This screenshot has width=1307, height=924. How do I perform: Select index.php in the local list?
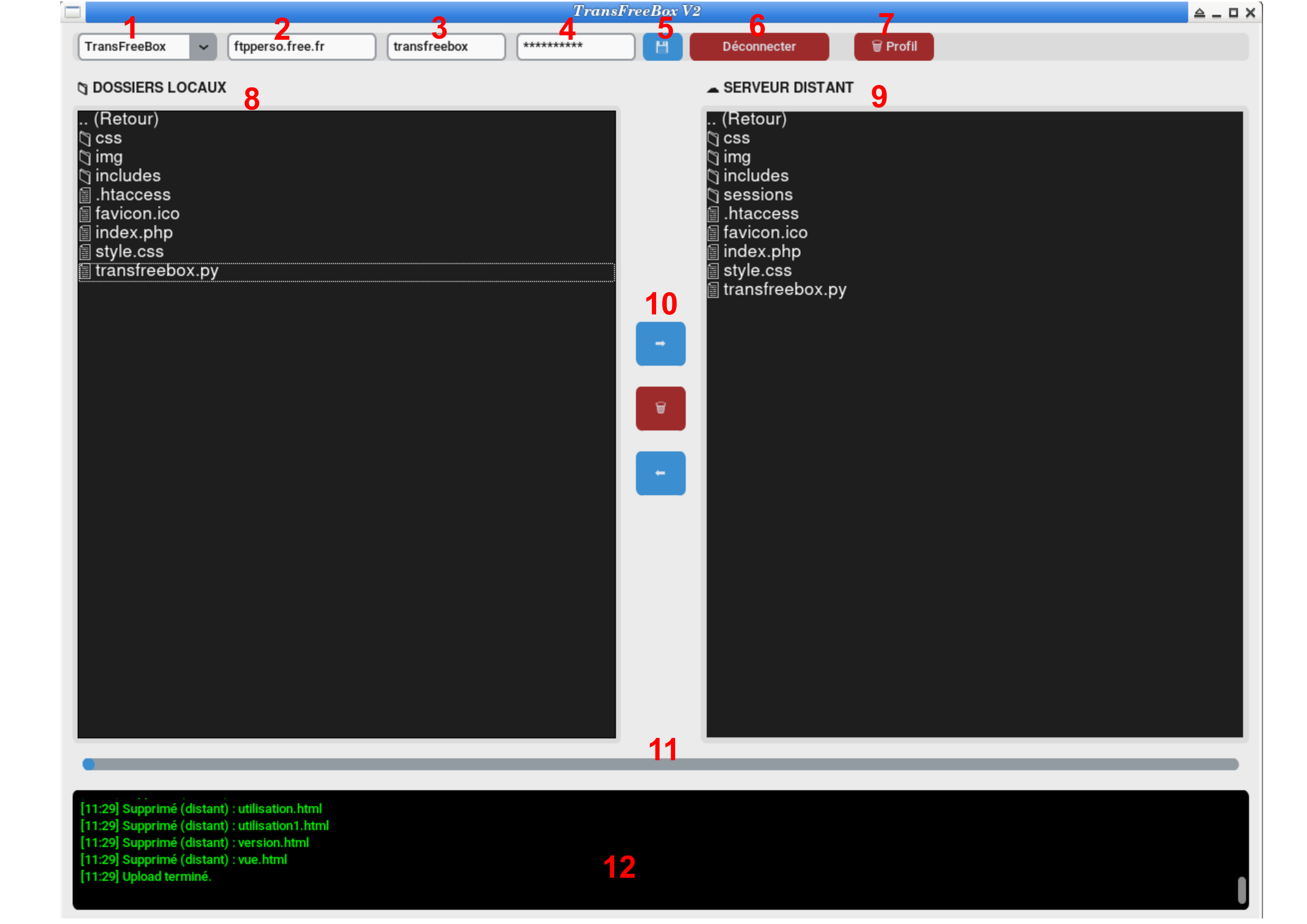(x=346, y=233)
